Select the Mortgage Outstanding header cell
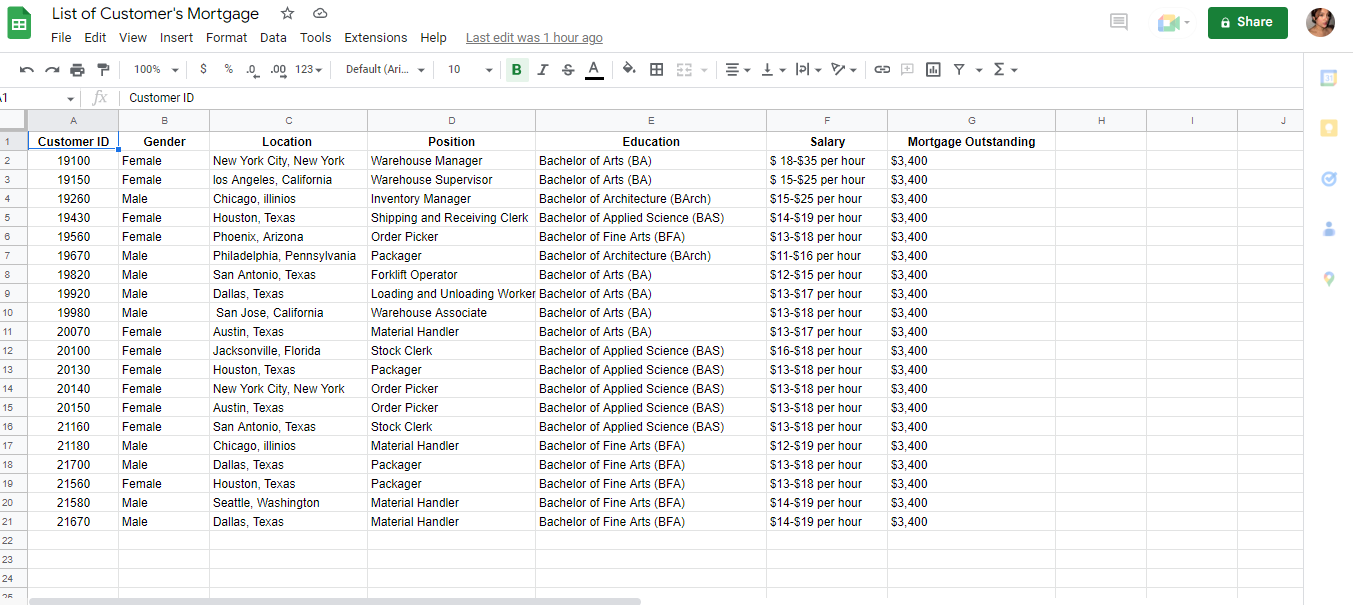 [971, 142]
